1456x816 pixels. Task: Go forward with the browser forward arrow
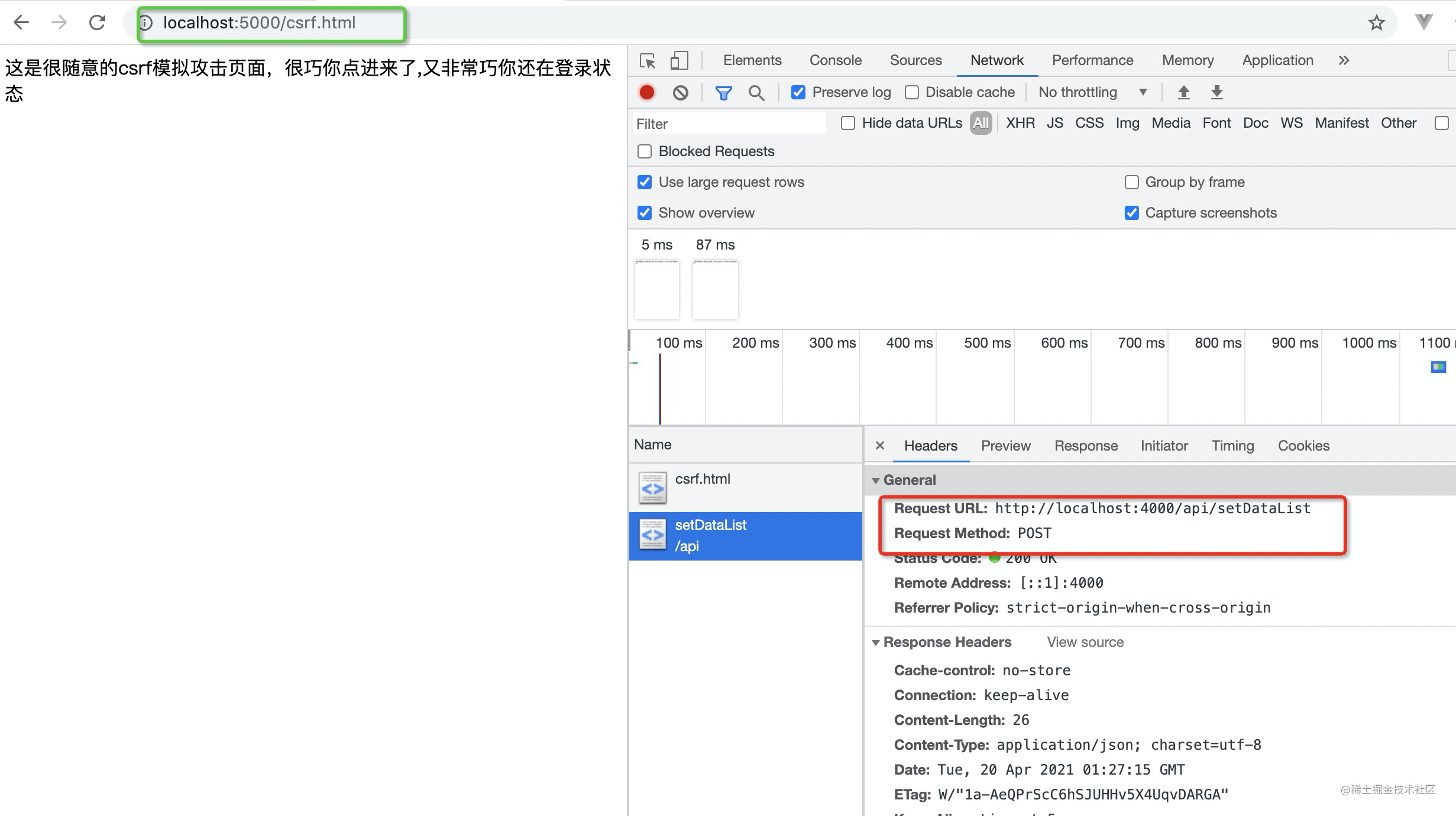coord(59,22)
